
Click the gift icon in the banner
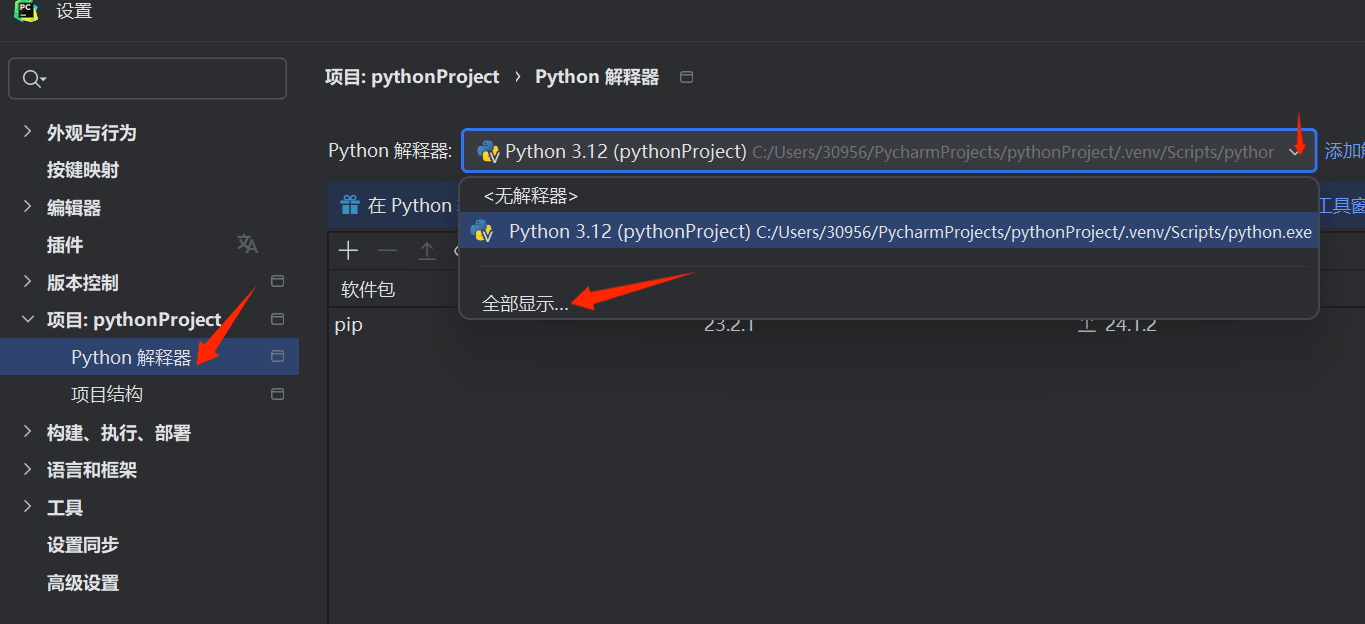350,205
